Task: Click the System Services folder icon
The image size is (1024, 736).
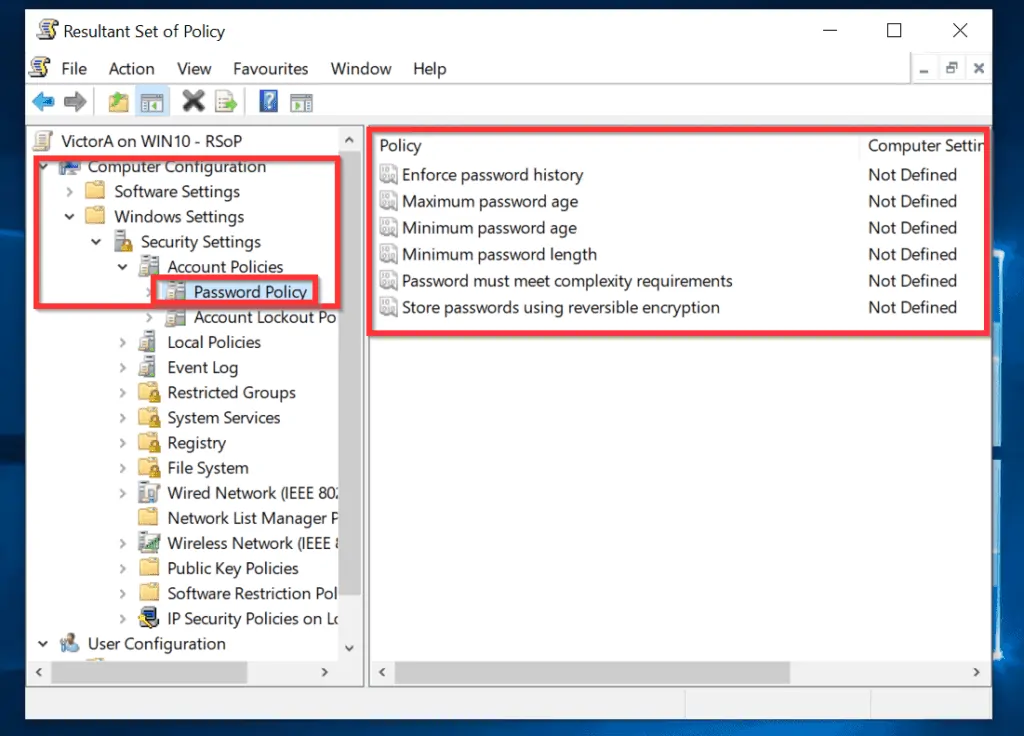Action: click(x=149, y=417)
